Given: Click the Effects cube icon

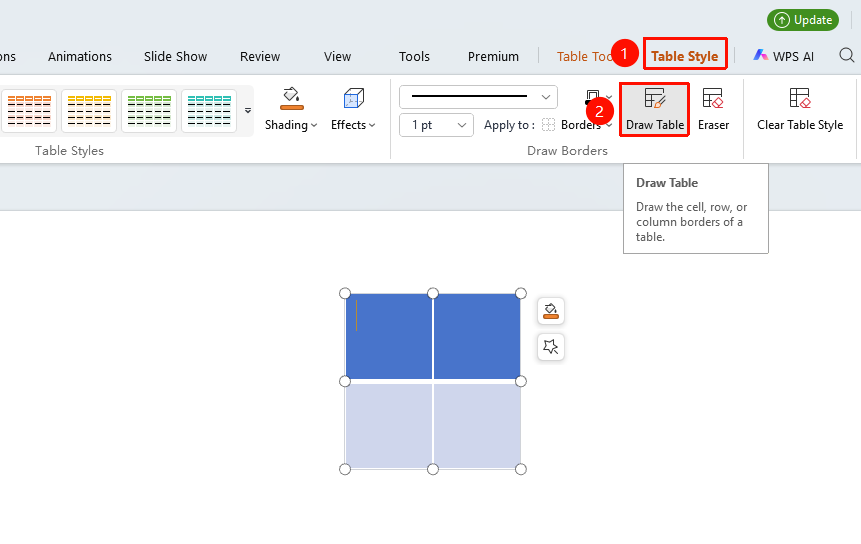Looking at the screenshot, I should click(354, 98).
